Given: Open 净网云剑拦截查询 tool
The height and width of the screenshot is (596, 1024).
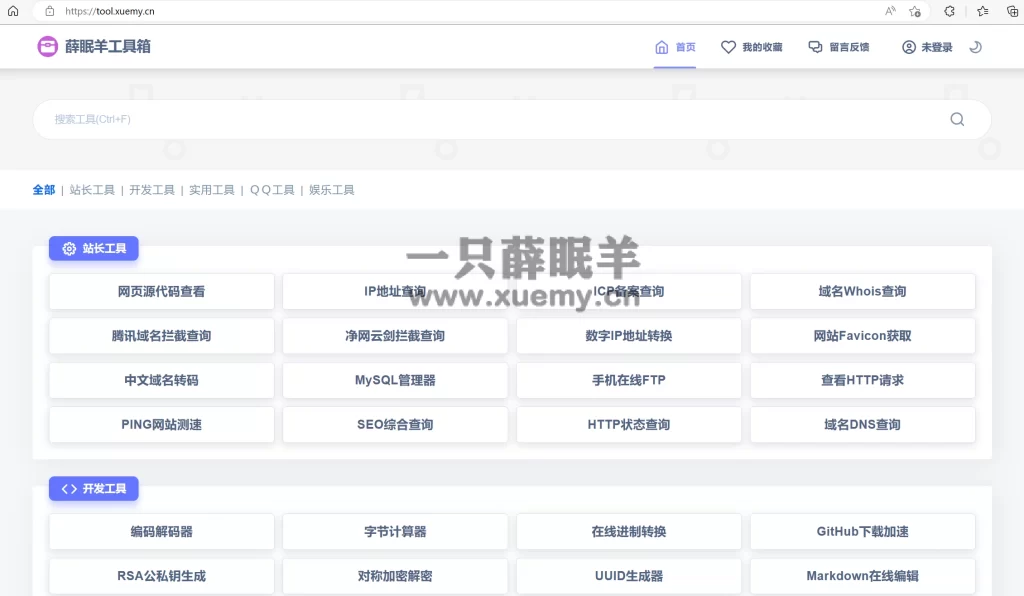Looking at the screenshot, I should [x=395, y=336].
